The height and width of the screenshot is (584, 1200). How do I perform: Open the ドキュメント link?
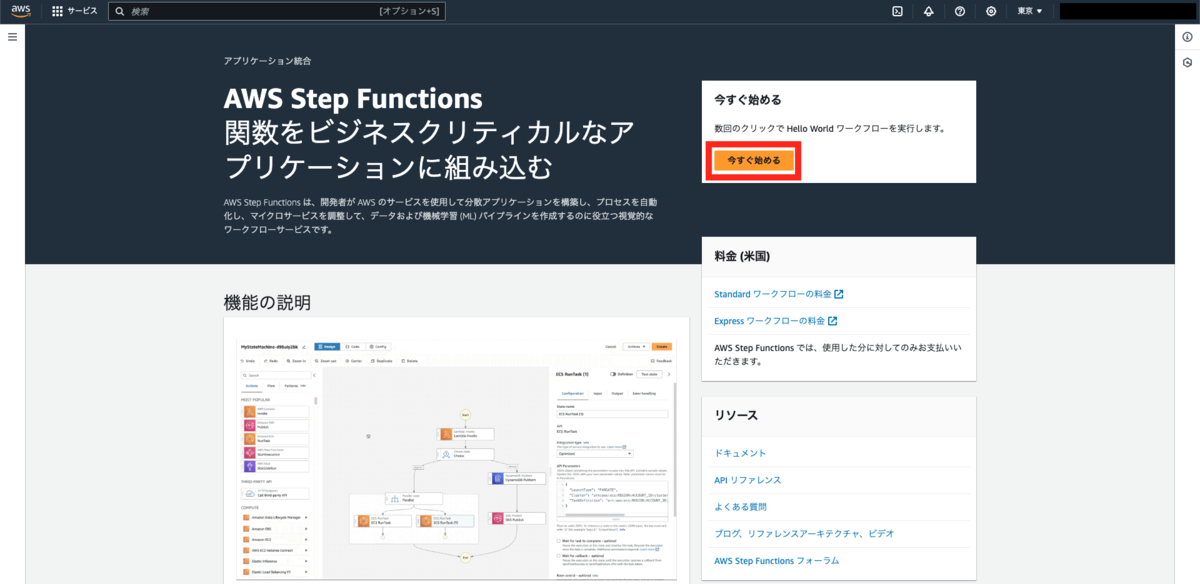click(x=740, y=453)
